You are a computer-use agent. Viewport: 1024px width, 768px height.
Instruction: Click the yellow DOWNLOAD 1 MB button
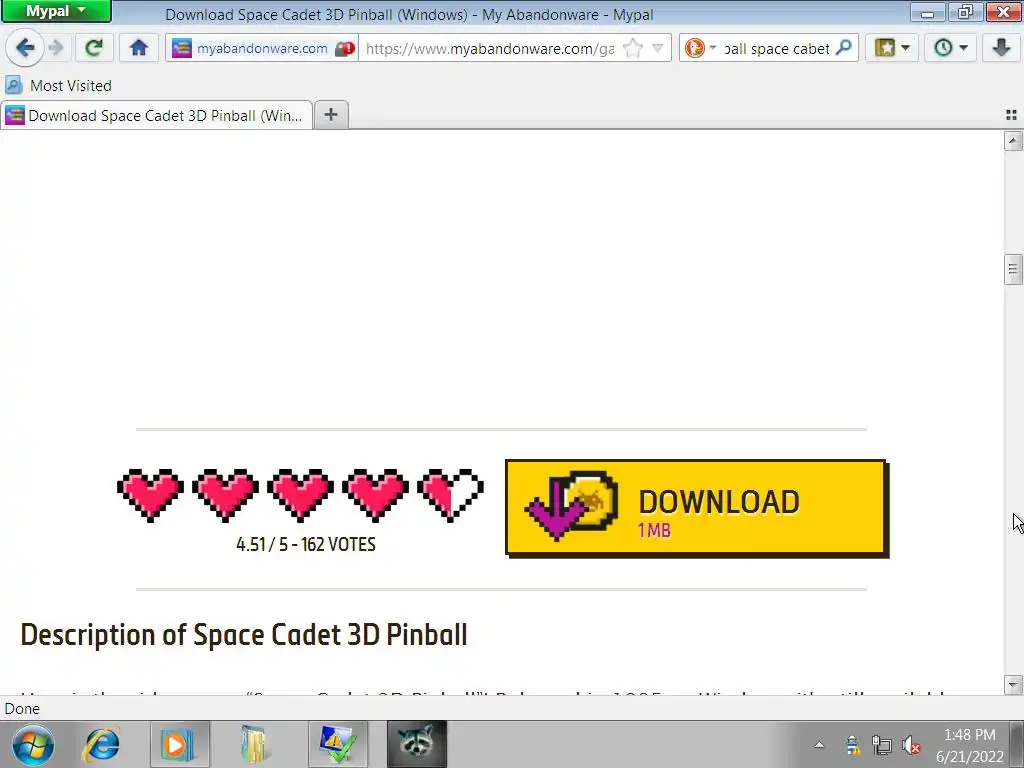697,508
